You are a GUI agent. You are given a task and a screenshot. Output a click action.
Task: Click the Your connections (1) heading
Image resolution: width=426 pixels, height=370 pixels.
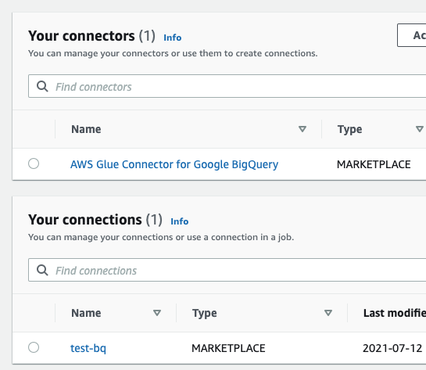coord(95,220)
